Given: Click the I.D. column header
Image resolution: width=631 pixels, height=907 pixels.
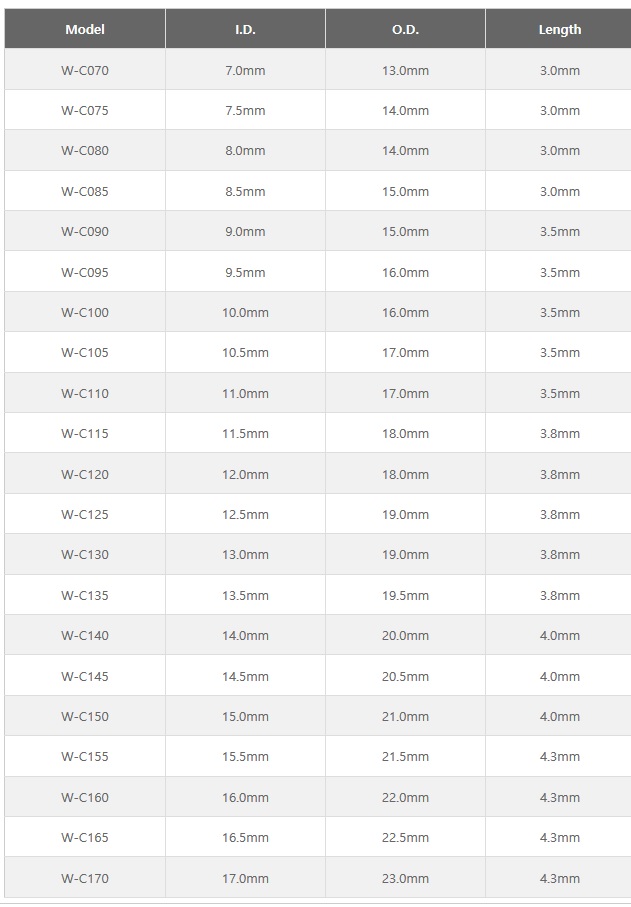Looking at the screenshot, I should point(245,29).
